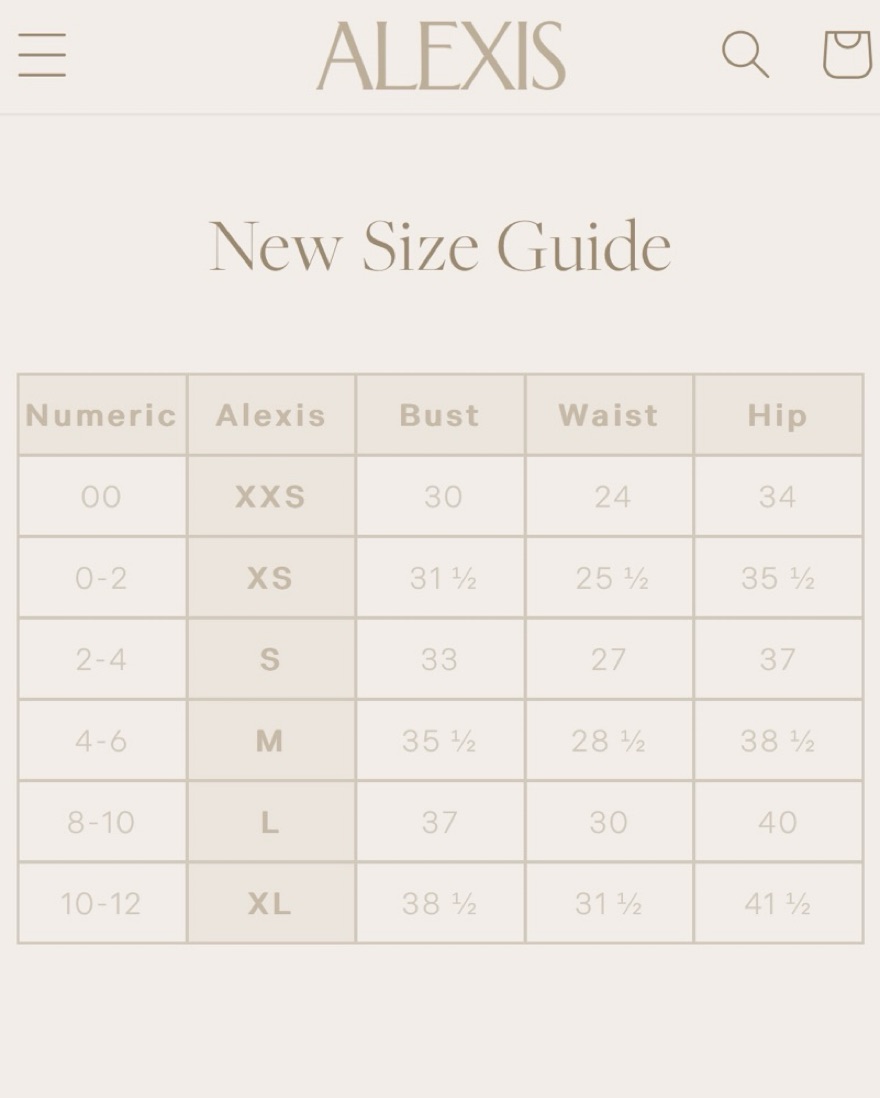880x1098 pixels.
Task: Click the S size cell
Action: 271,659
